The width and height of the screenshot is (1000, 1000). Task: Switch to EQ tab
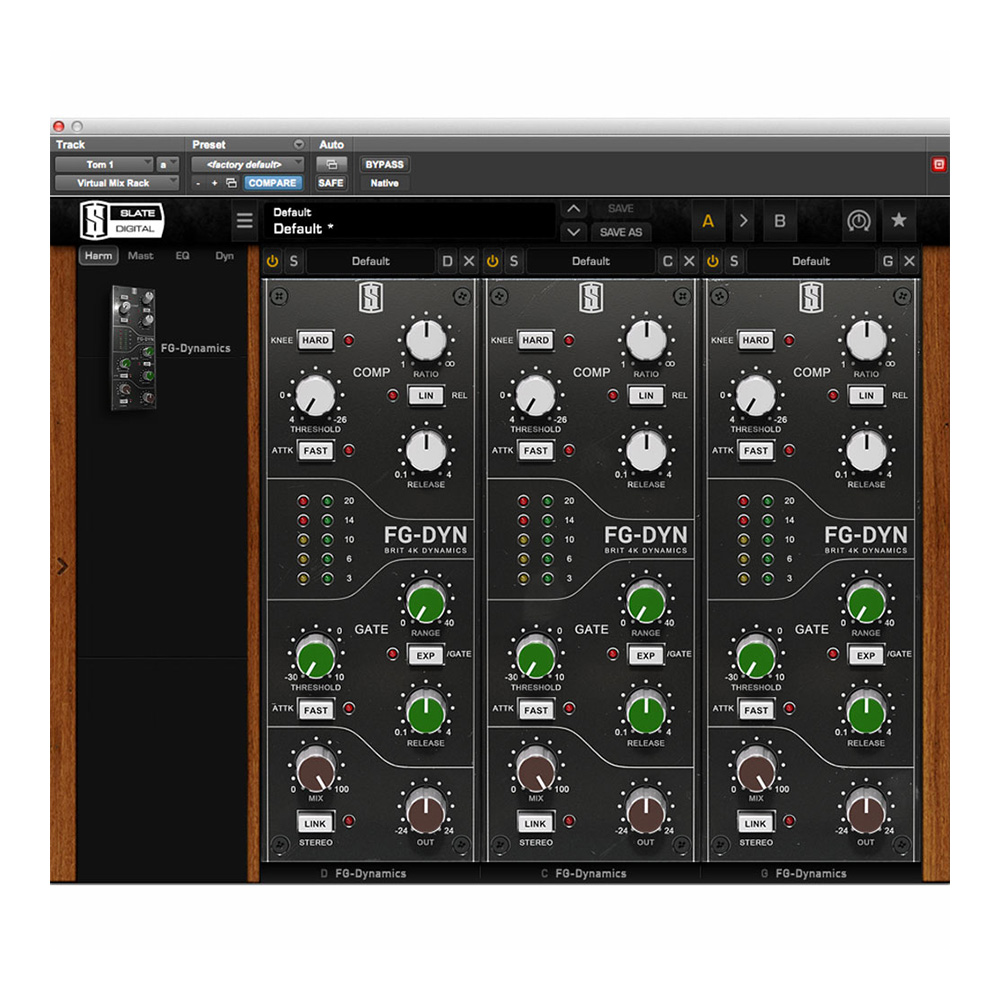(x=182, y=256)
